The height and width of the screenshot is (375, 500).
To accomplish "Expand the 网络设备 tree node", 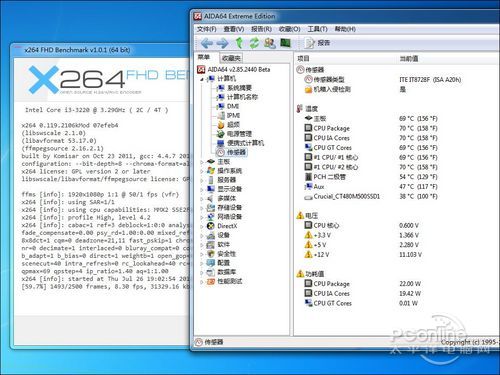I will click(x=202, y=217).
